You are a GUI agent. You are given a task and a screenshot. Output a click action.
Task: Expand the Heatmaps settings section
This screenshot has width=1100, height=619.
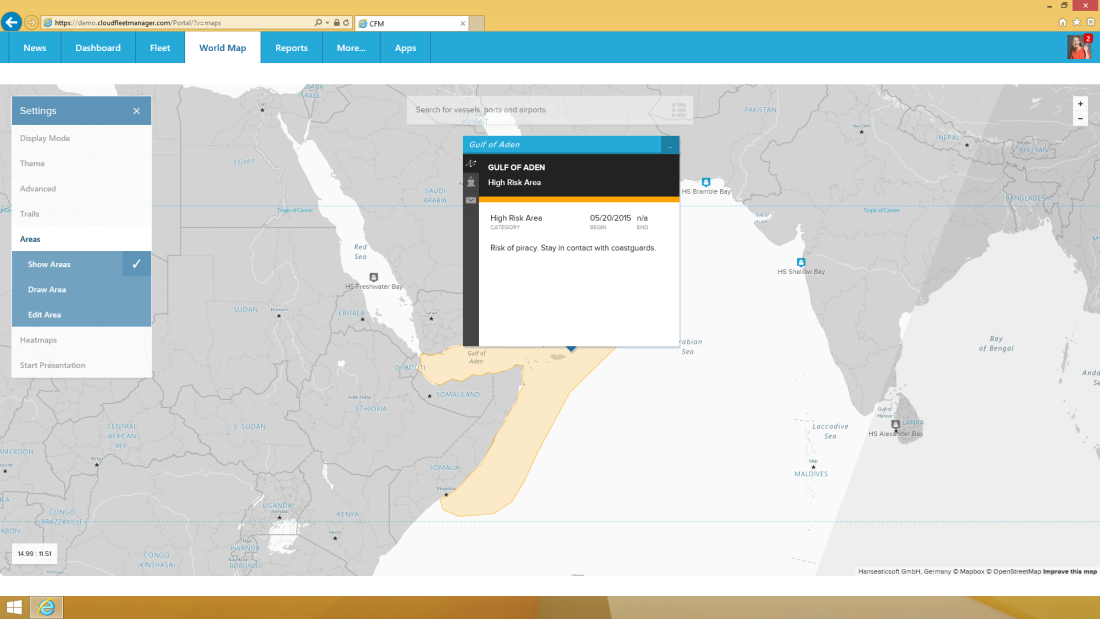[x=38, y=340]
